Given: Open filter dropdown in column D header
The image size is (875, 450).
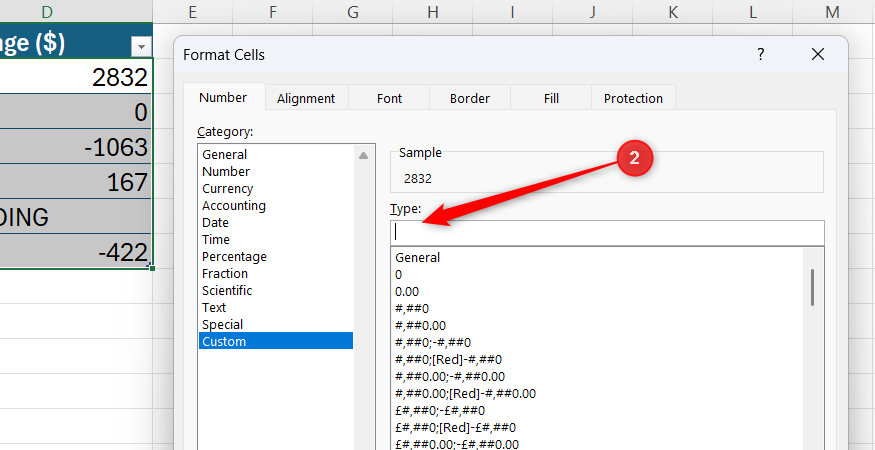Looking at the screenshot, I should (141, 46).
